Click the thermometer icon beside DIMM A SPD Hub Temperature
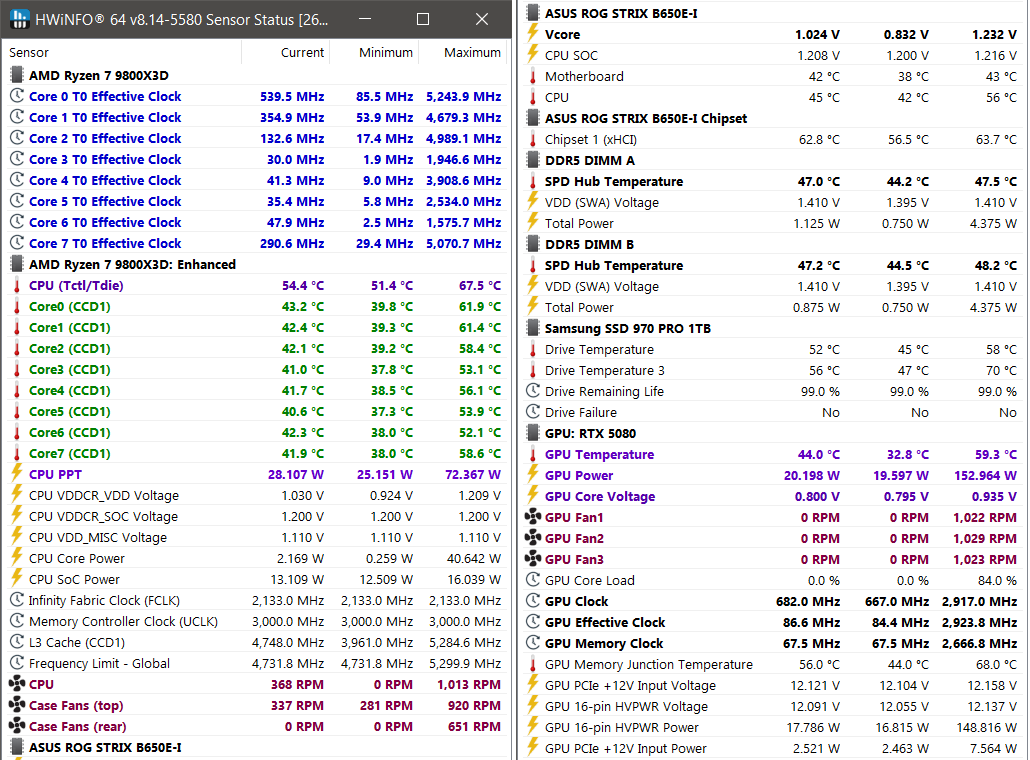Screen dimensions: 1030x760 pyautogui.click(x=533, y=181)
